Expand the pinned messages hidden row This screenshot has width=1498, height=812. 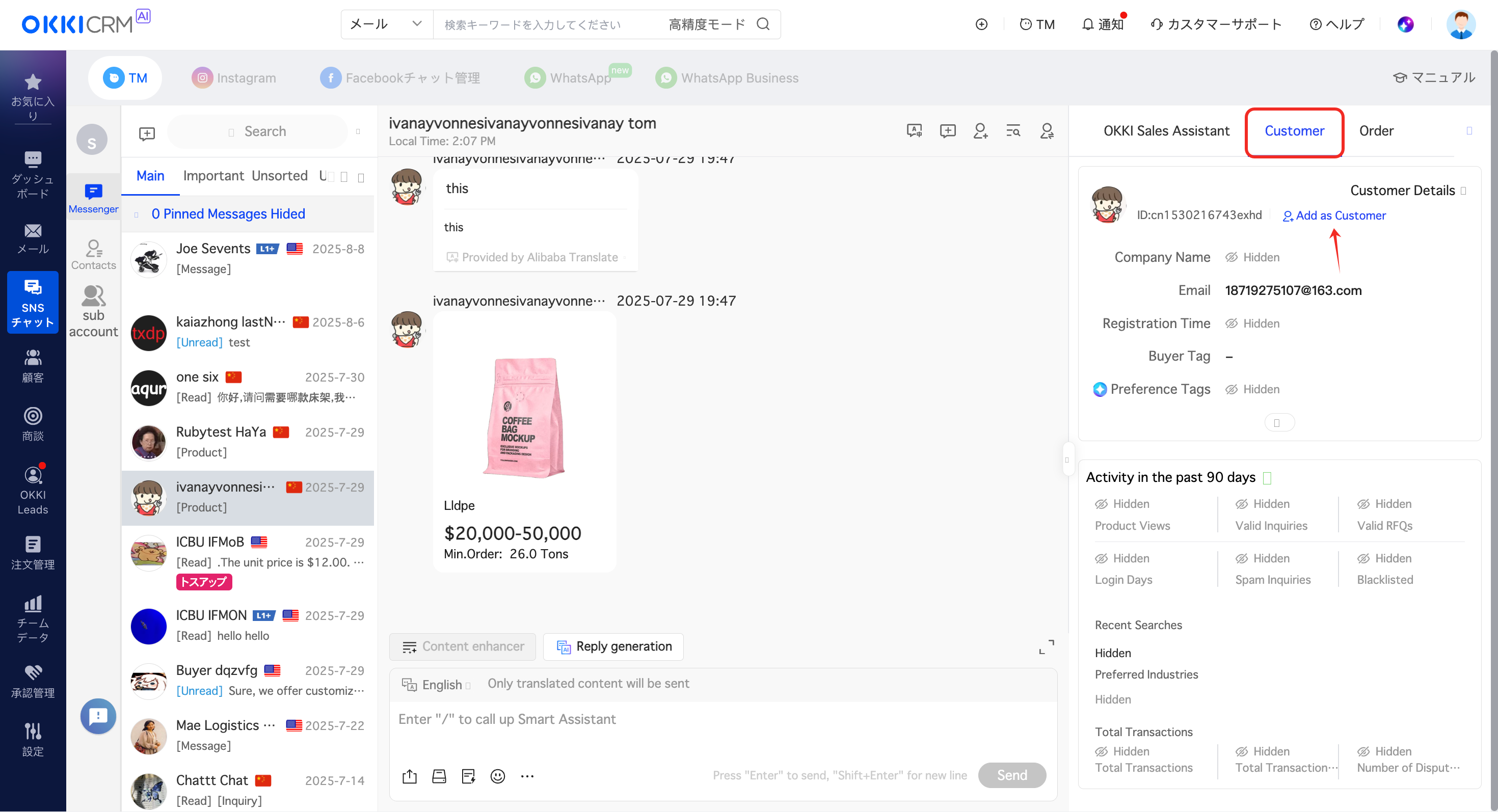coord(247,214)
